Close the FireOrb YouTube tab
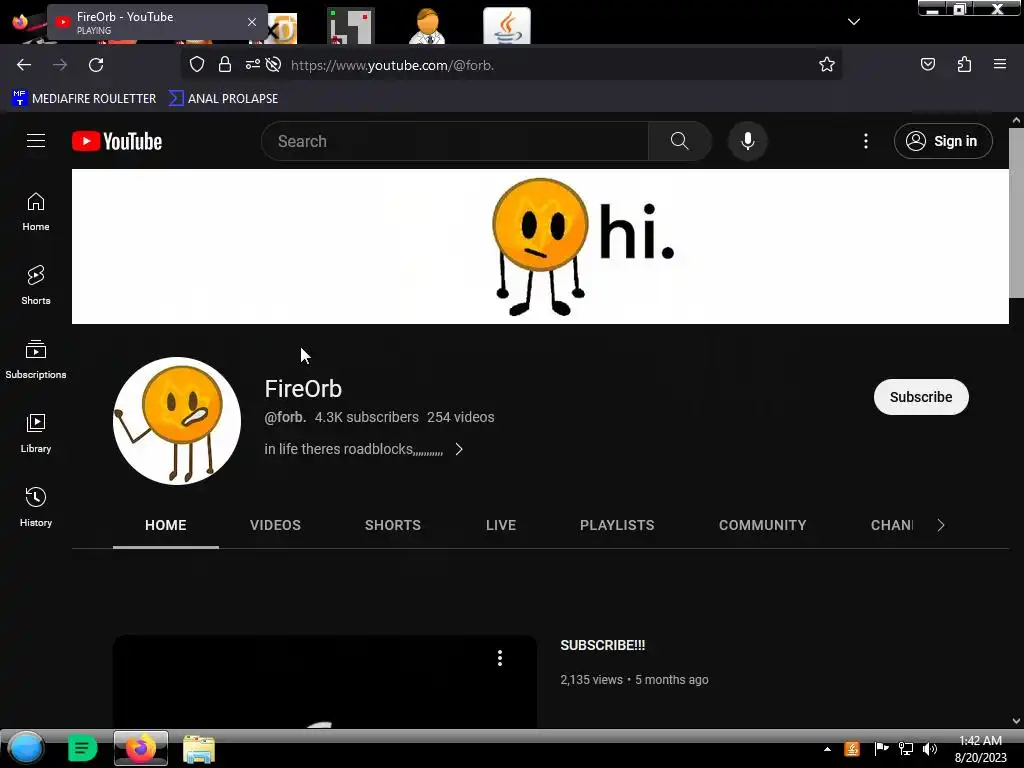 [251, 22]
